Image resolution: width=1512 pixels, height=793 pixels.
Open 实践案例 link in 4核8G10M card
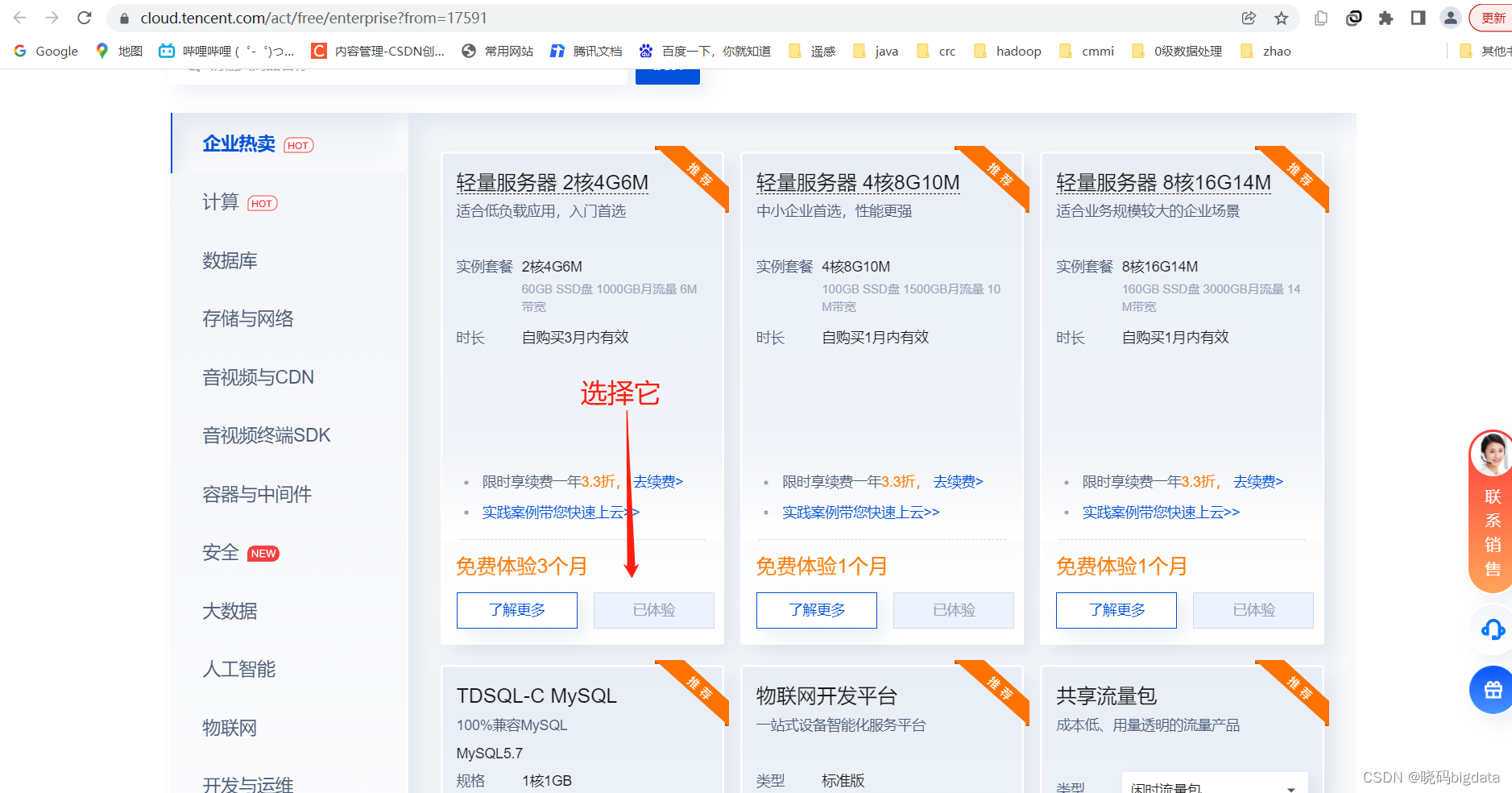(861, 513)
